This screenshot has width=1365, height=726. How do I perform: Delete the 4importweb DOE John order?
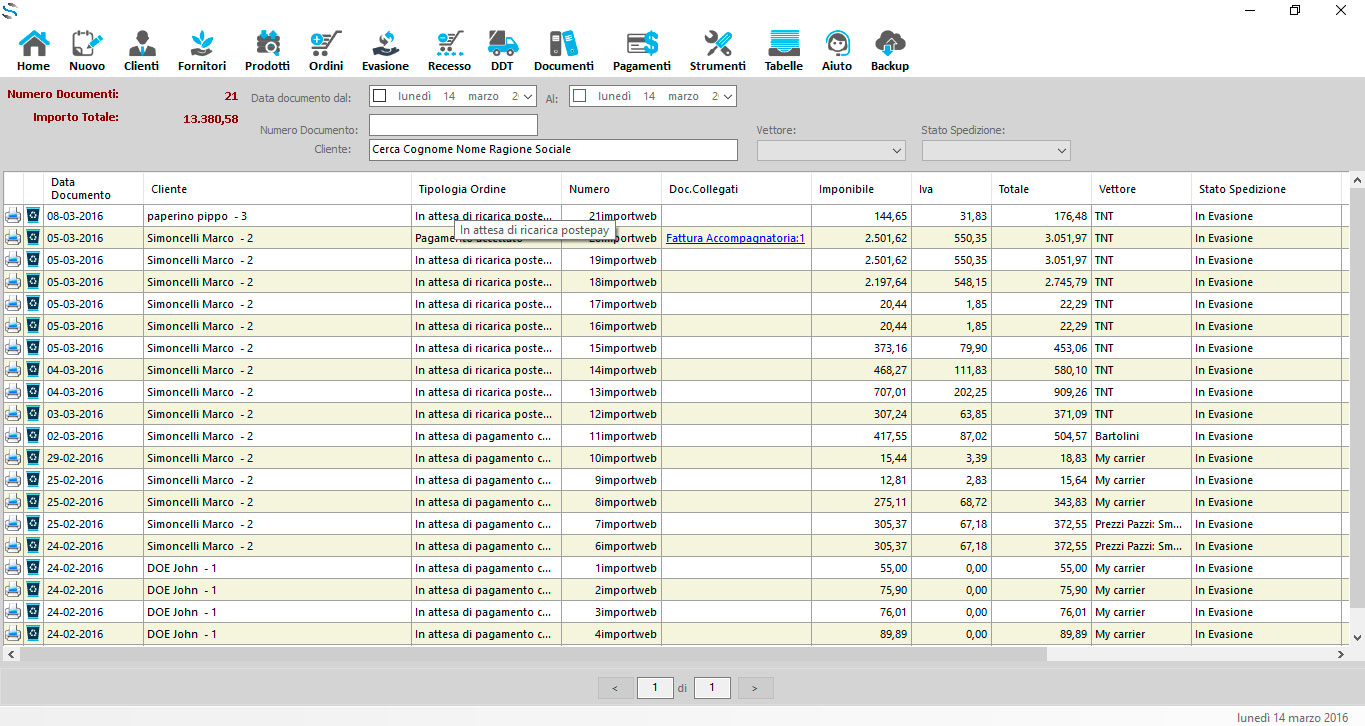coord(33,633)
